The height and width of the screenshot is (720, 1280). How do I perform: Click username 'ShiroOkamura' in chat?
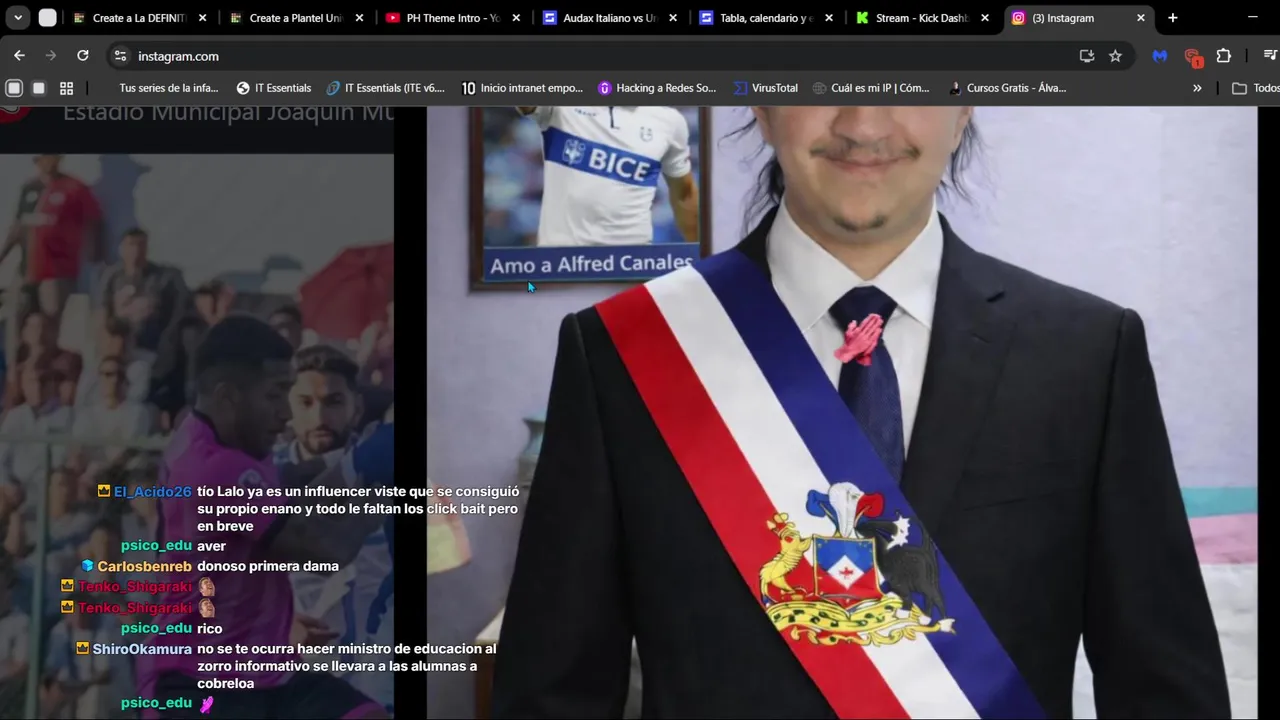(142, 649)
